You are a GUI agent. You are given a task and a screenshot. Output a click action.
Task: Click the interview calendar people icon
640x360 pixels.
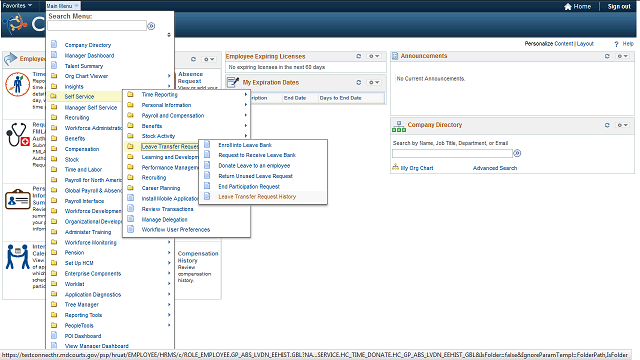tap(18, 257)
